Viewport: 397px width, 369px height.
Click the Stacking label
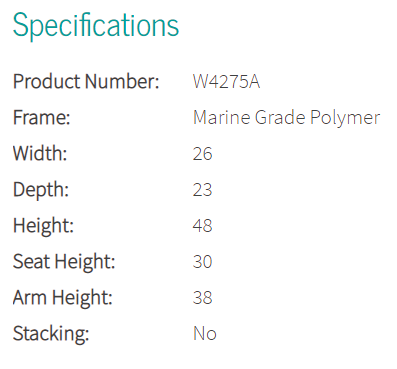tap(51, 334)
